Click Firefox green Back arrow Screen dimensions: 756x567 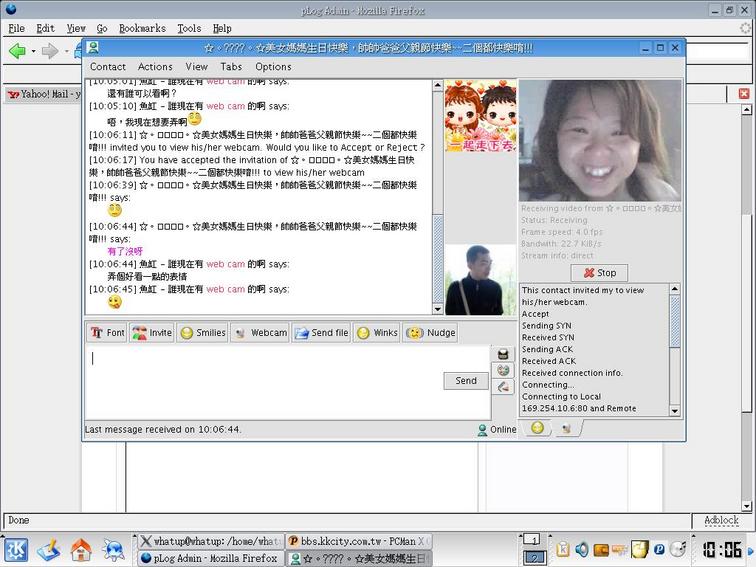click(17, 51)
